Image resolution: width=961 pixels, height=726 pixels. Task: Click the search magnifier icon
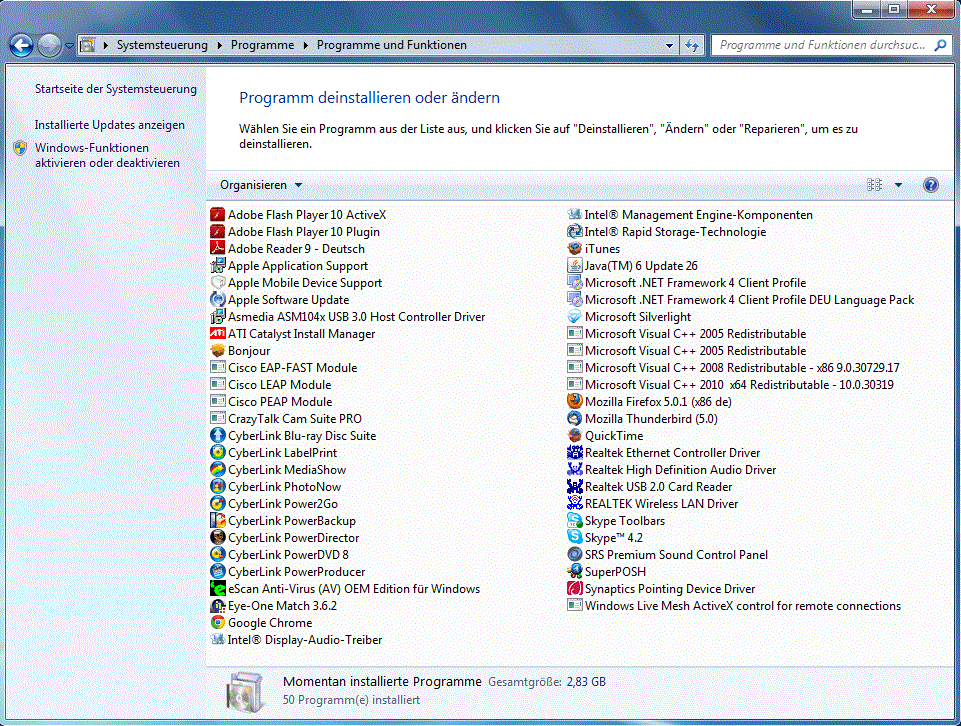[940, 45]
